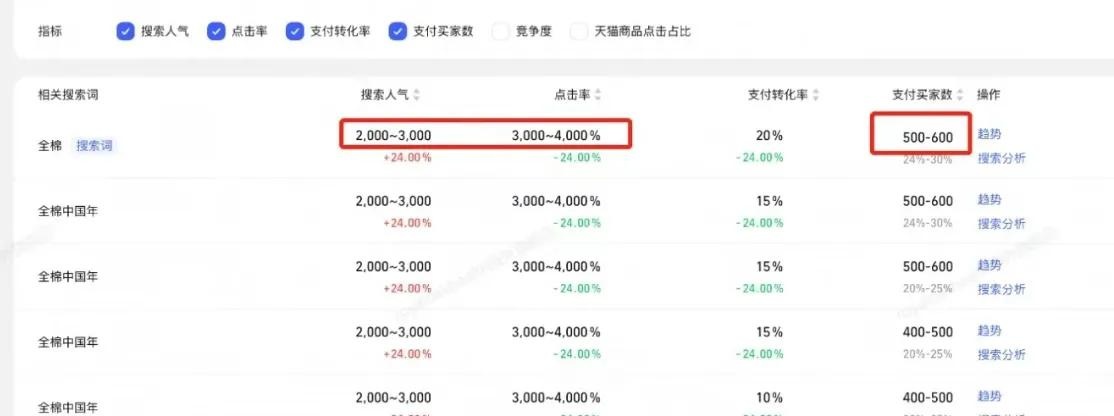Image resolution: width=1114 pixels, height=416 pixels.
Task: Select the 全棉 keyword in the first row
Action: coord(50,146)
